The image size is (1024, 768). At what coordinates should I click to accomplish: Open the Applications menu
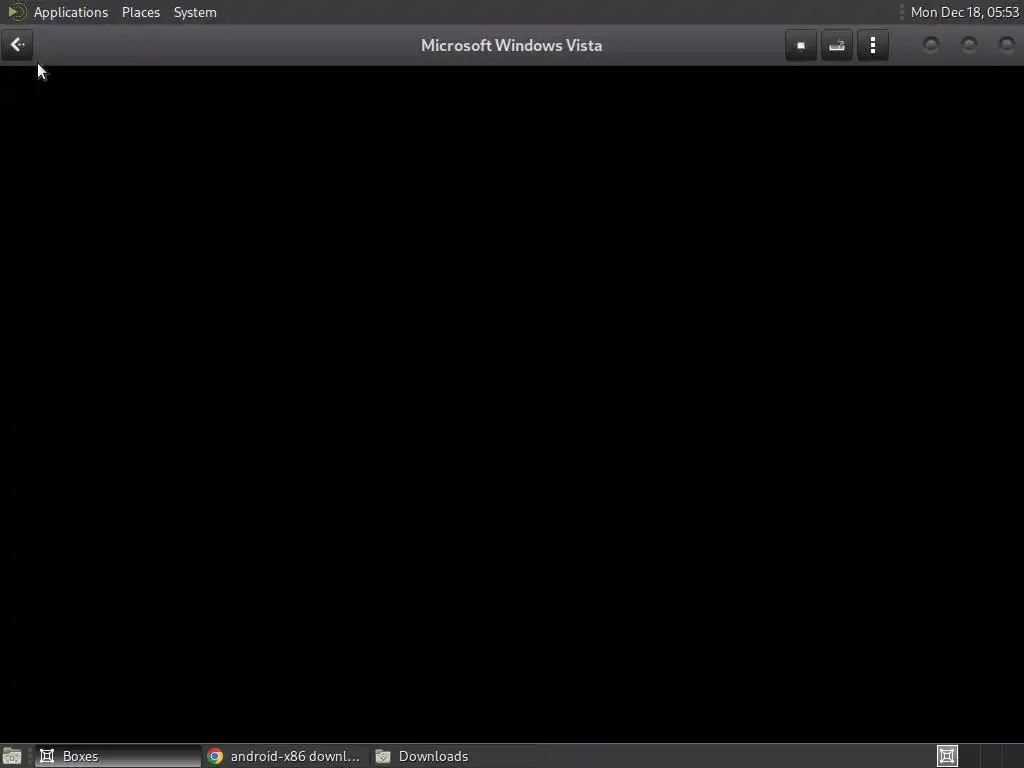[71, 12]
